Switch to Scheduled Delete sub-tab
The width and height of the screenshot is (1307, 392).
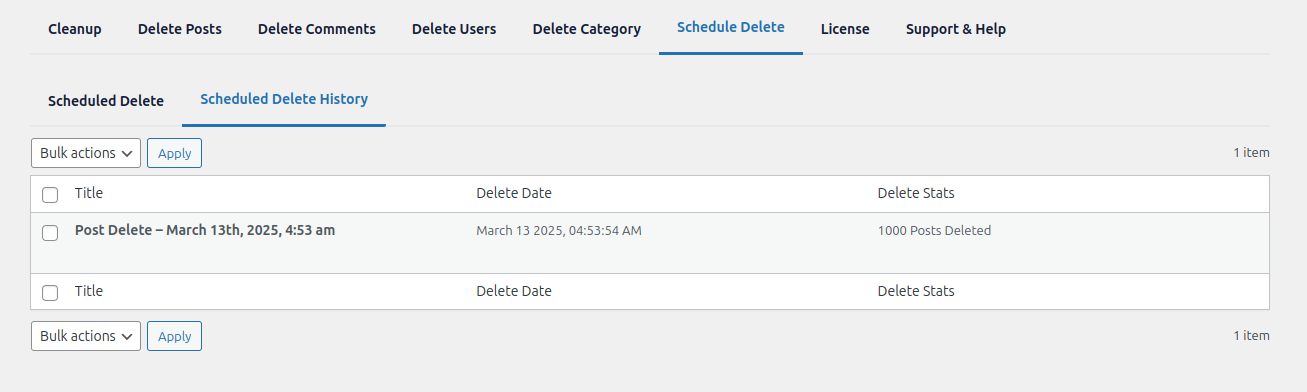[x=106, y=101]
